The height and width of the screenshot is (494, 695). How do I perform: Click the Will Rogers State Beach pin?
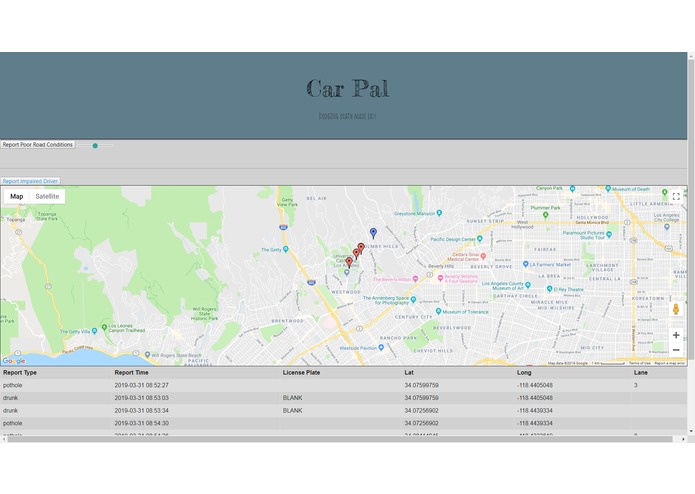point(148,355)
